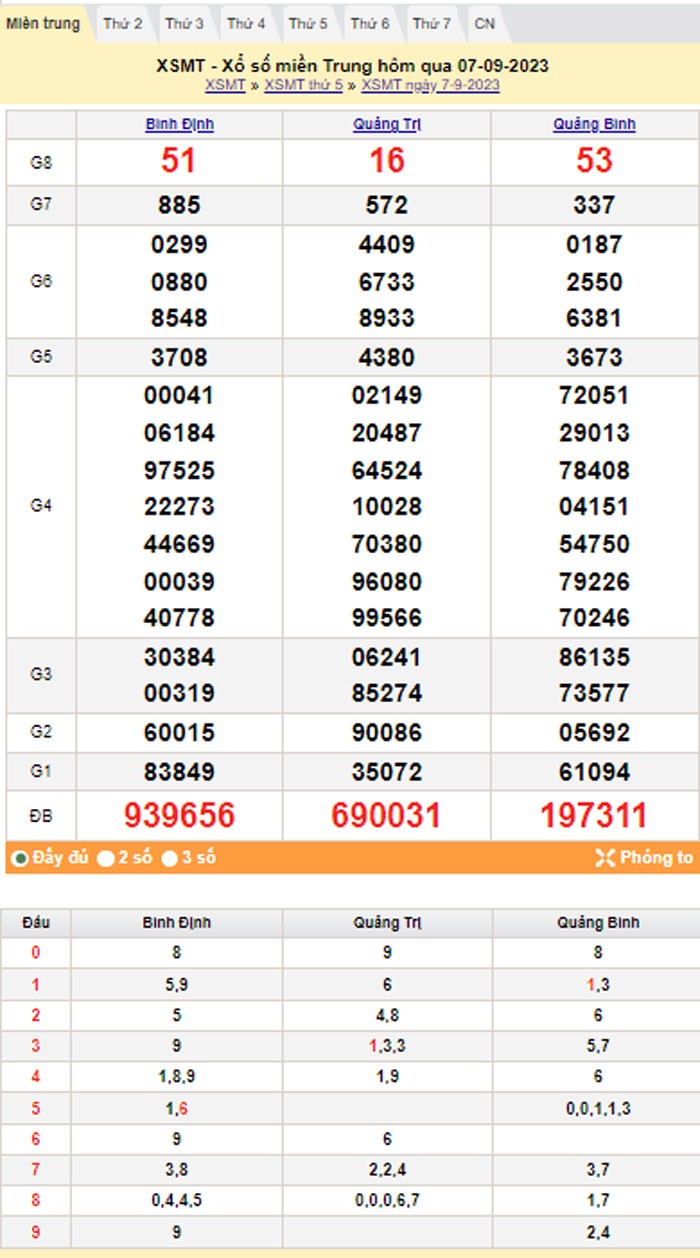Open the Quảng Bình province link

coord(594,125)
